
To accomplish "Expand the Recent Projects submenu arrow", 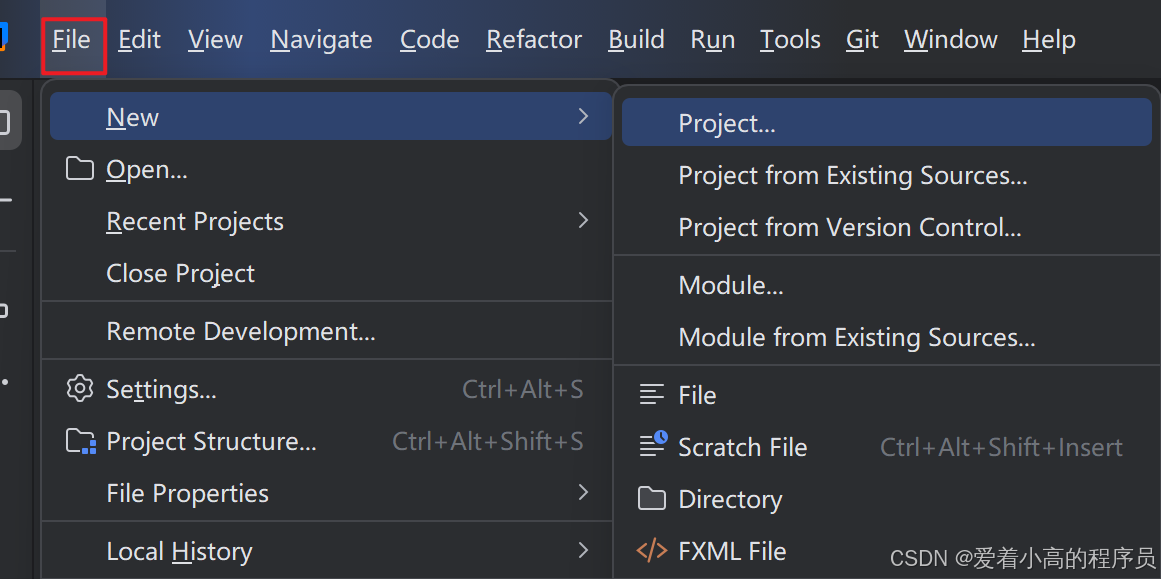I will (x=583, y=221).
